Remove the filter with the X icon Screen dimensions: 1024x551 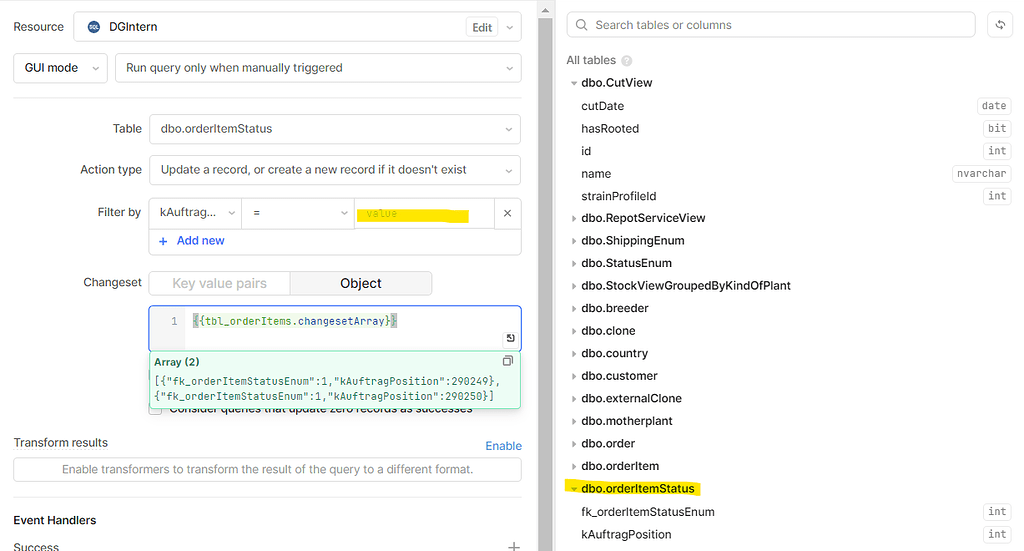click(507, 213)
